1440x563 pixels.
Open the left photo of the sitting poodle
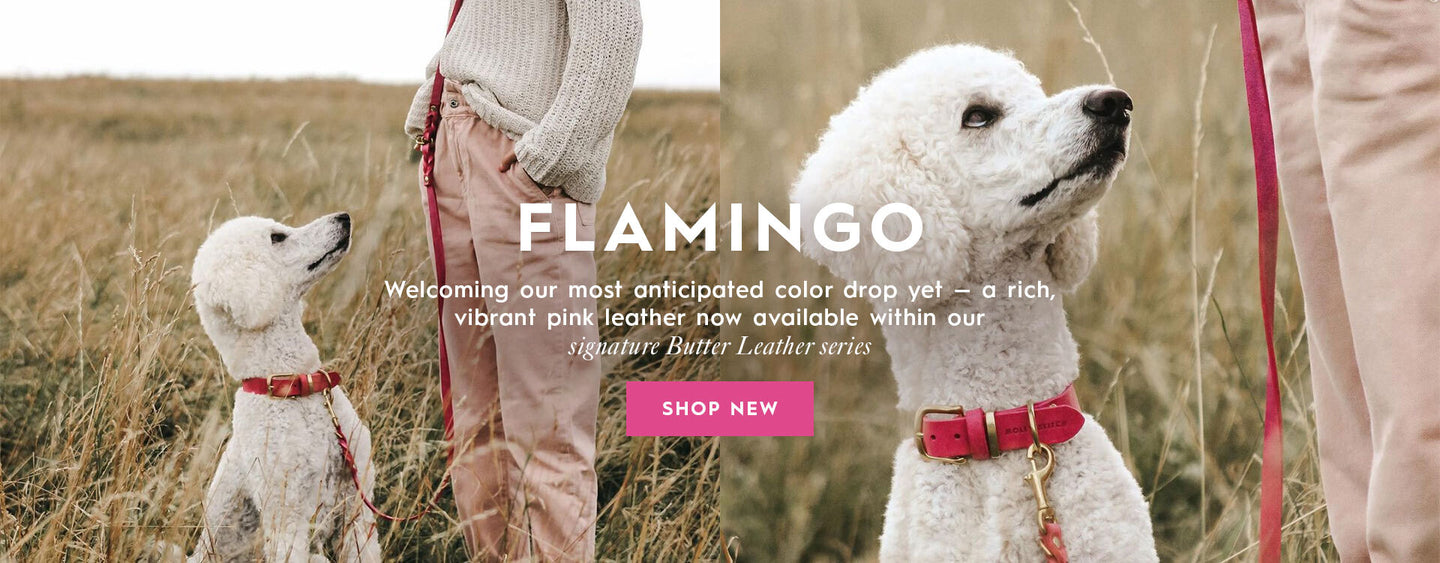[360, 281]
